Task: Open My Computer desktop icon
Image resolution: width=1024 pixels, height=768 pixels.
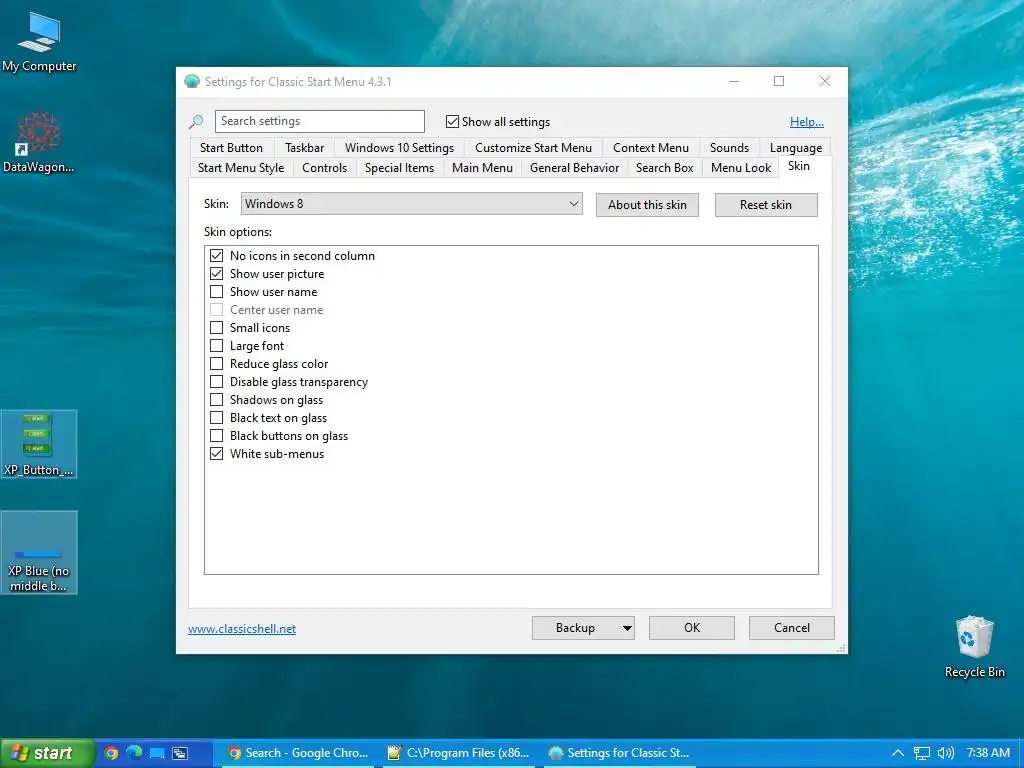Action: coord(39,40)
